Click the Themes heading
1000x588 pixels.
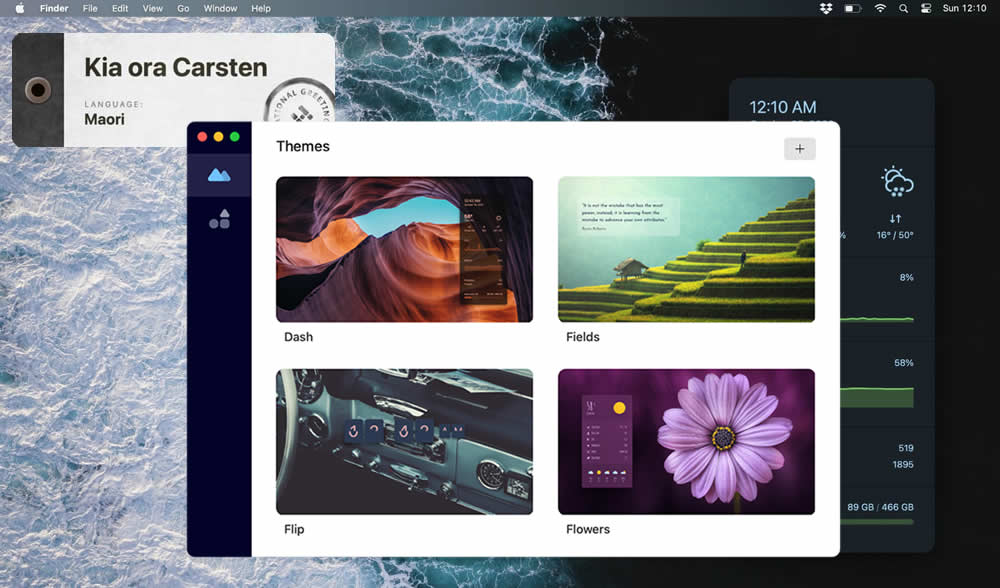(x=303, y=146)
